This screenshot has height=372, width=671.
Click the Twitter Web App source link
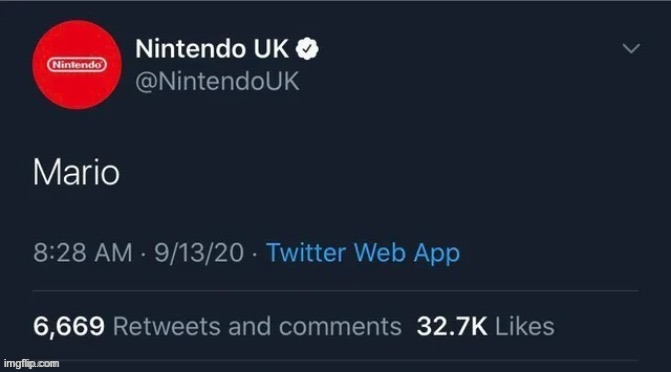[x=363, y=253]
